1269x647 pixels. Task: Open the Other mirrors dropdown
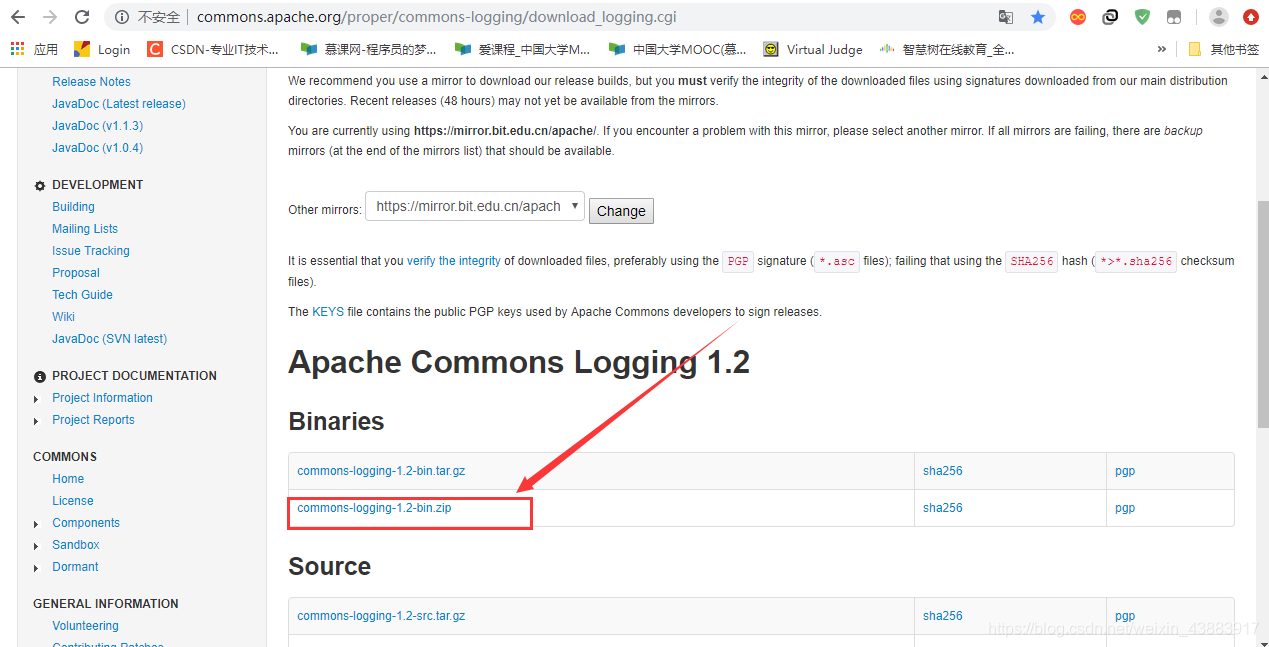click(x=475, y=207)
